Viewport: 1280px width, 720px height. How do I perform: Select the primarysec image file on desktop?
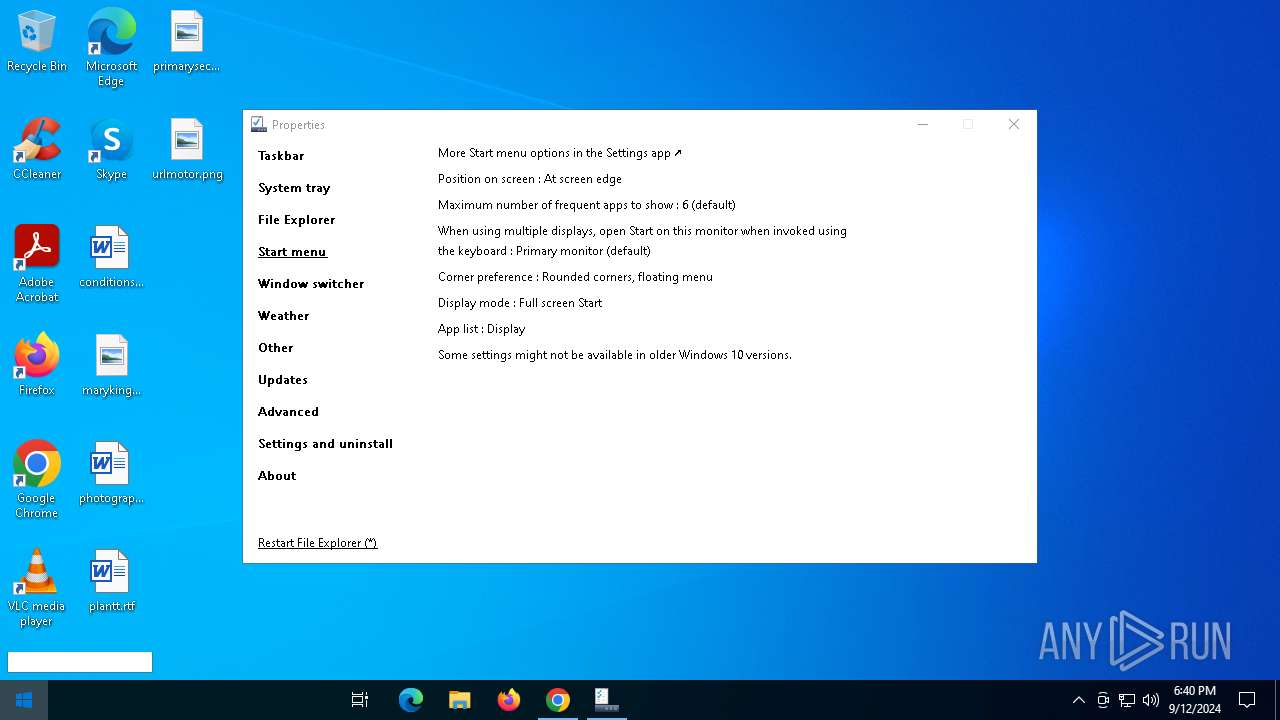(187, 42)
